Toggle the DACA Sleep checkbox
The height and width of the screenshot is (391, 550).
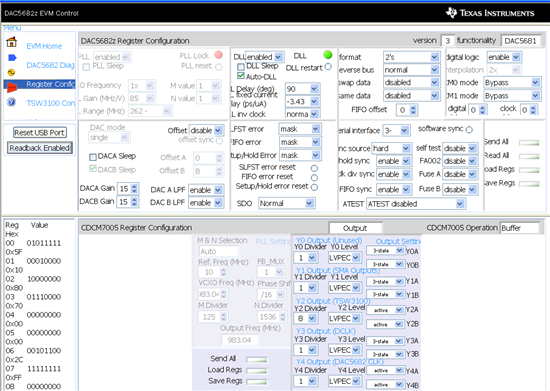coord(93,157)
